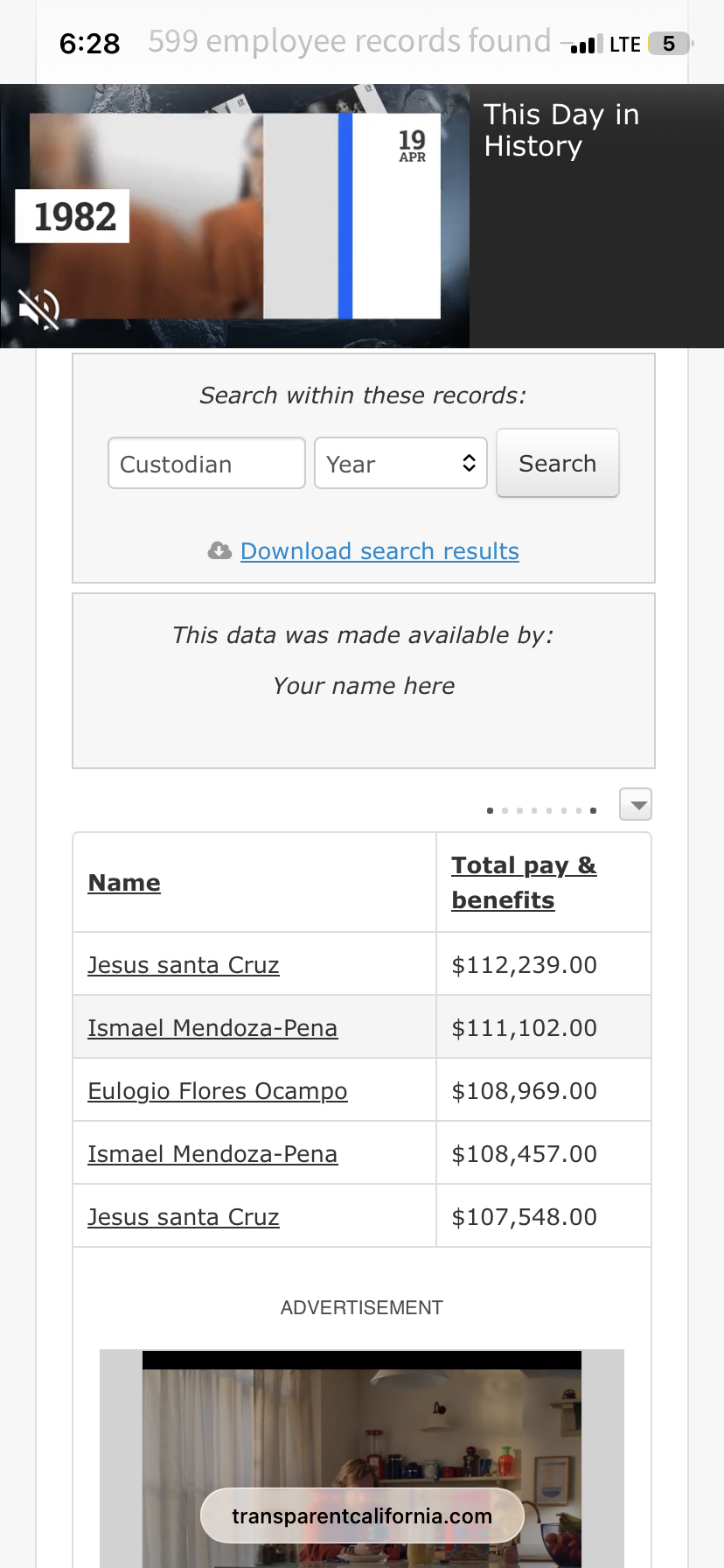Screen dimensions: 724x1568
Task: Focus the Custodian search field
Action: [206, 464]
